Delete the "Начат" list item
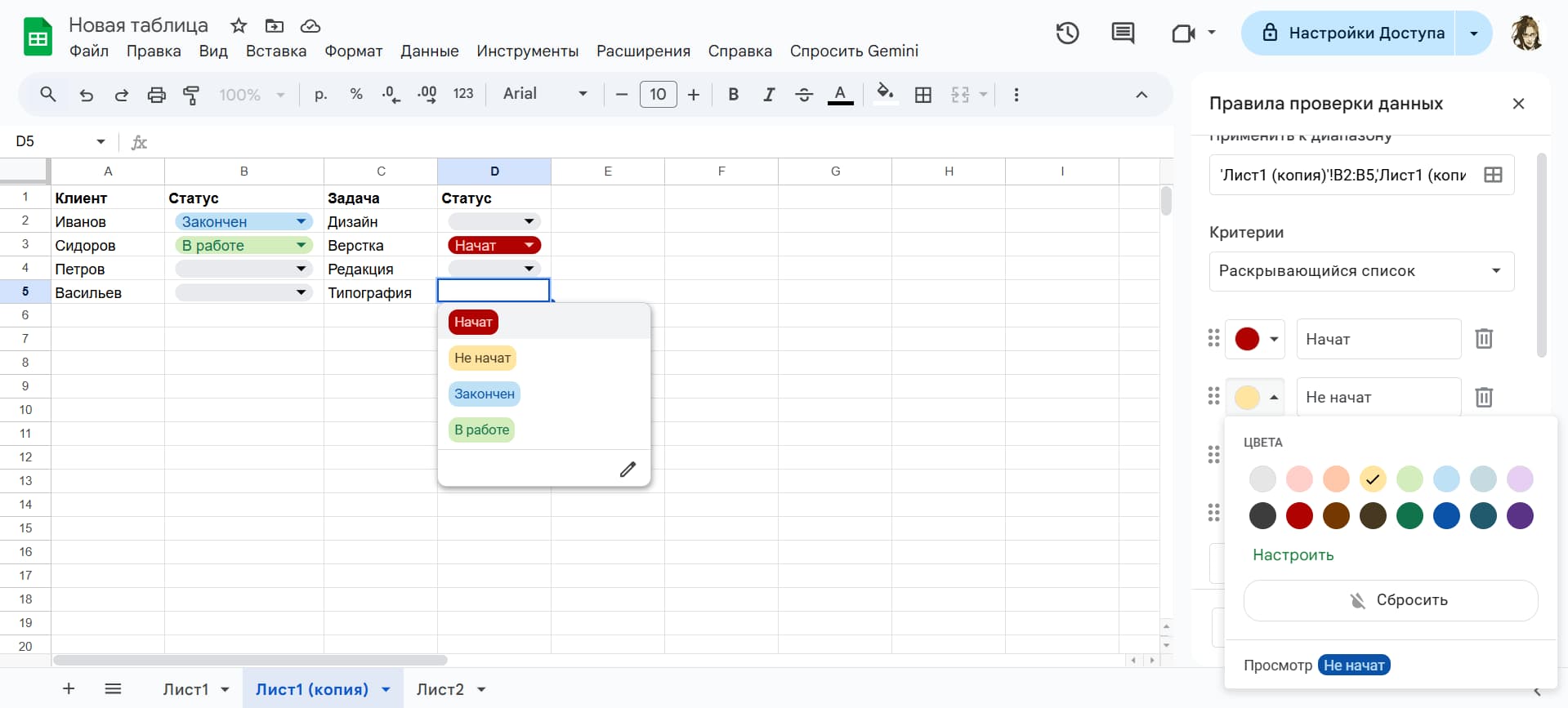This screenshot has height=708, width=1568. (1484, 339)
